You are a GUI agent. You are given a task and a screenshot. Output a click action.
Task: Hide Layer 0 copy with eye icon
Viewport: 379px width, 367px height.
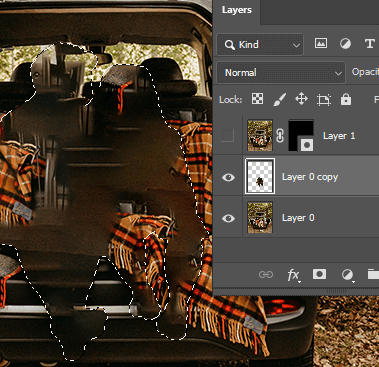point(228,177)
